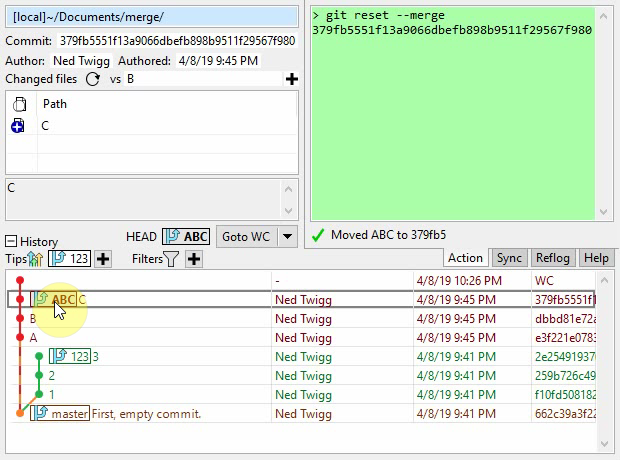Click the added-file icon next to C
Screen dimensions: 620x460
[x=19, y=126]
